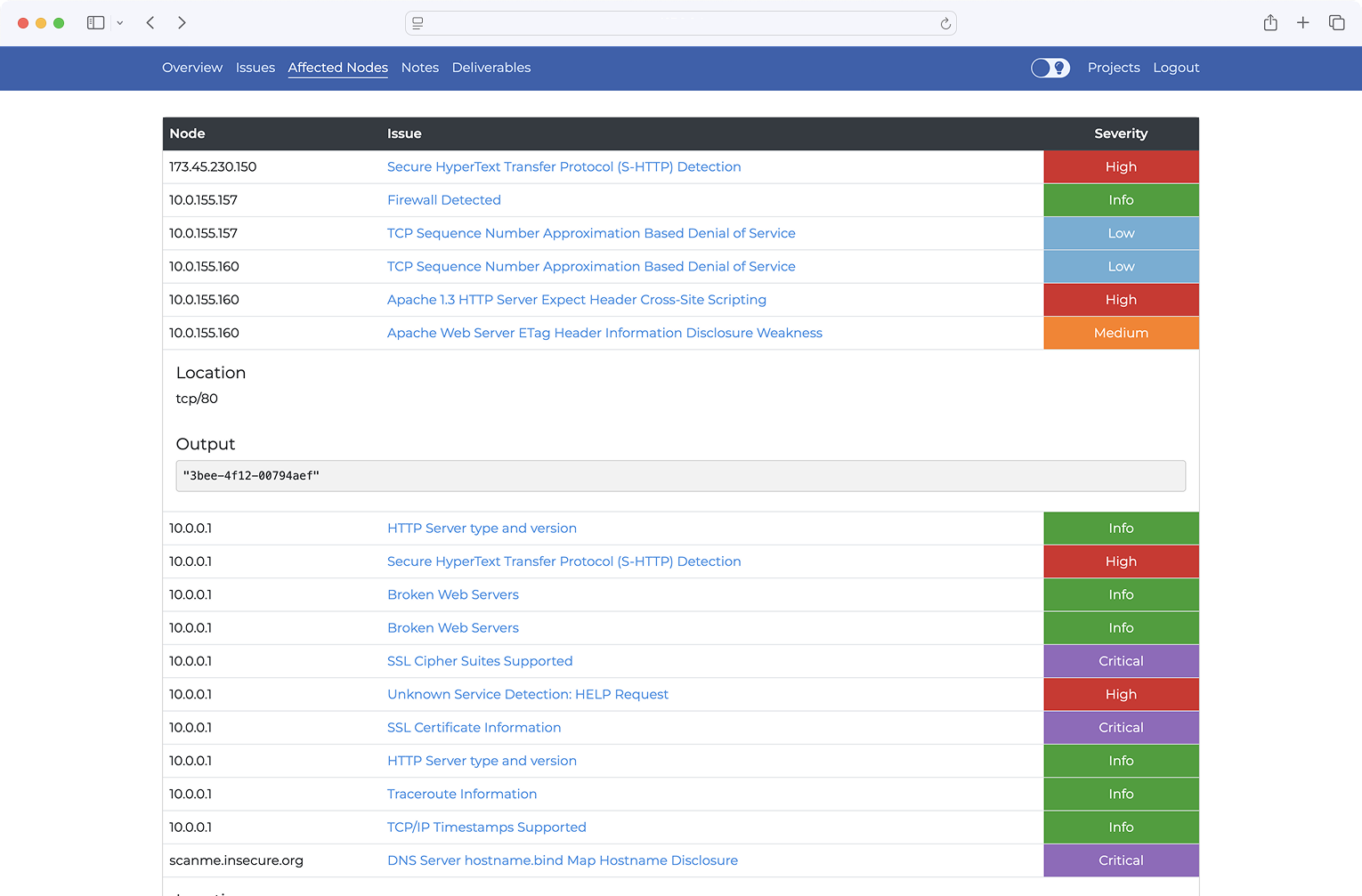Toggle the dark mode switch
Viewport: 1362px width, 896px height.
tap(1050, 68)
